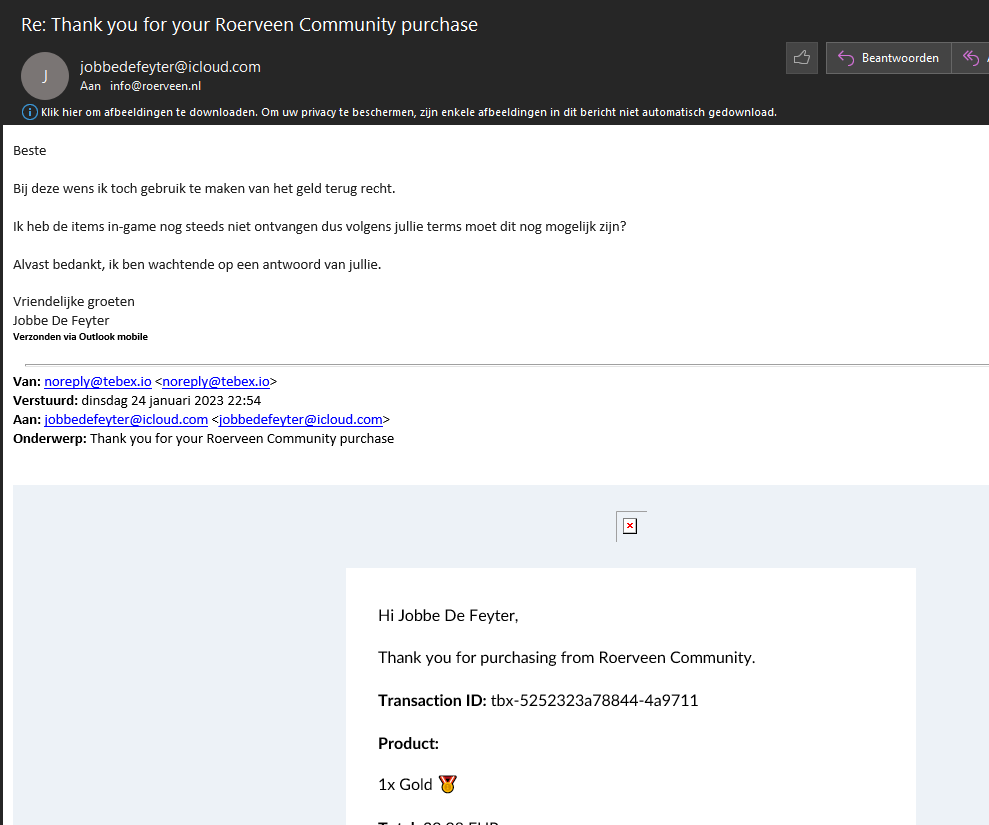Open the bracketed jobbedefeyter@icloud.com link
The width and height of the screenshot is (989, 825).
(301, 419)
